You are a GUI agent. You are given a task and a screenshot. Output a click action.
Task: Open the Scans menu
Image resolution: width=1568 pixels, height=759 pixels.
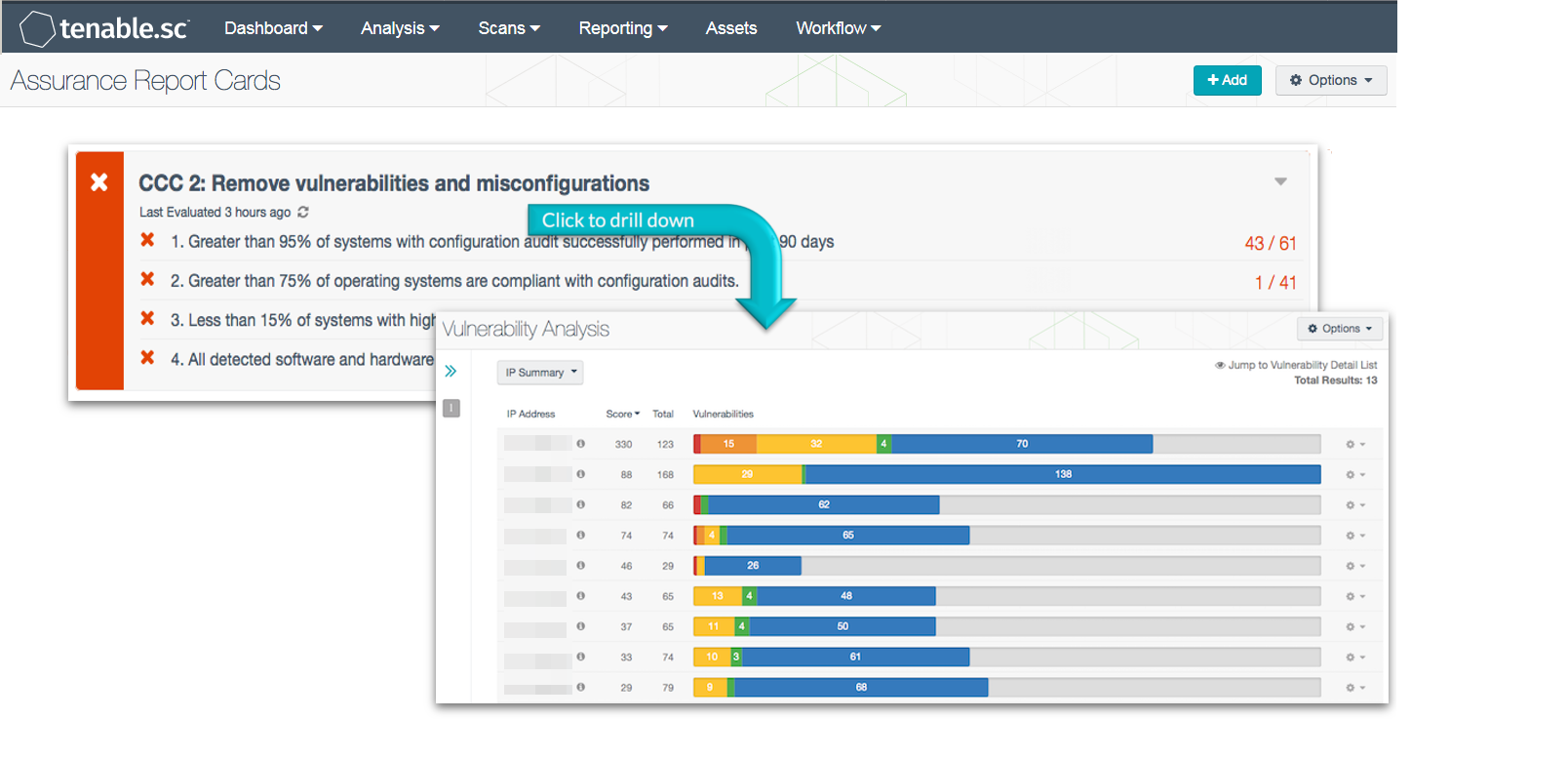509,28
